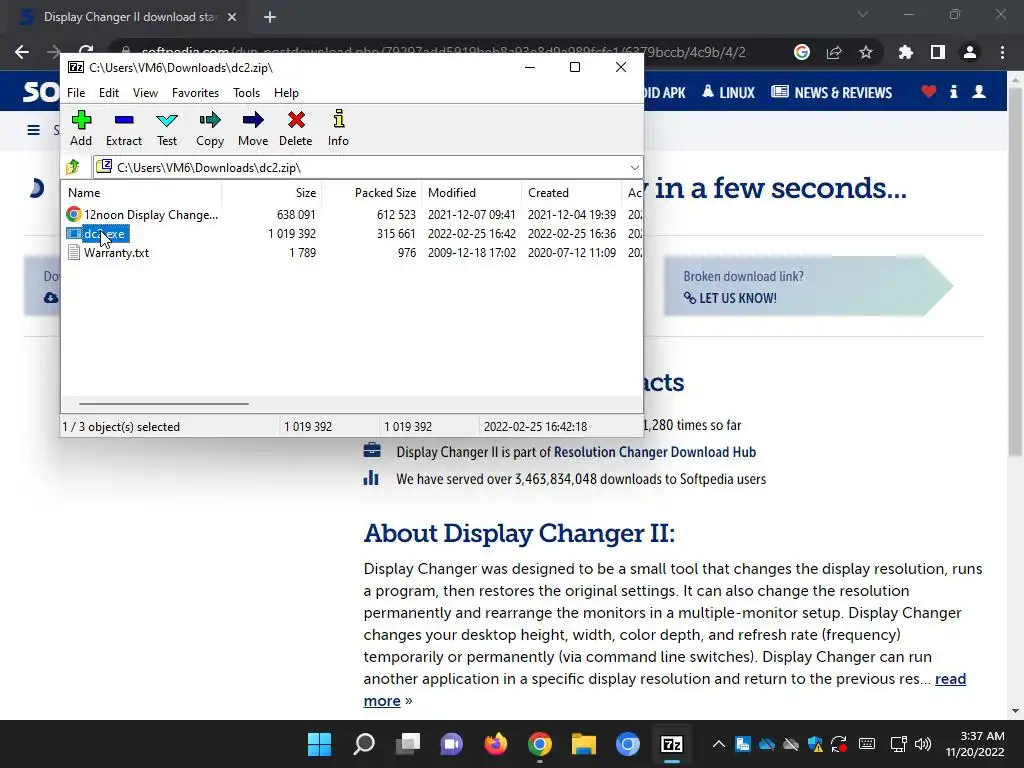Click the Google icon in the address bar
This screenshot has height=768, width=1024.
[802, 52]
